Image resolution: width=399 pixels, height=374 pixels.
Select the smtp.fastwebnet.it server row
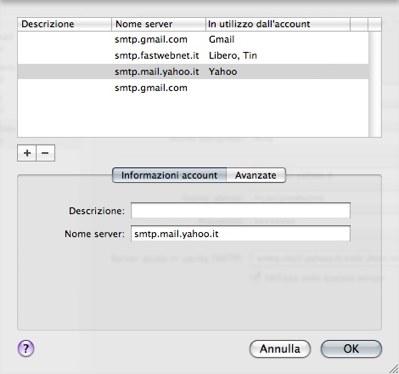coord(193,56)
